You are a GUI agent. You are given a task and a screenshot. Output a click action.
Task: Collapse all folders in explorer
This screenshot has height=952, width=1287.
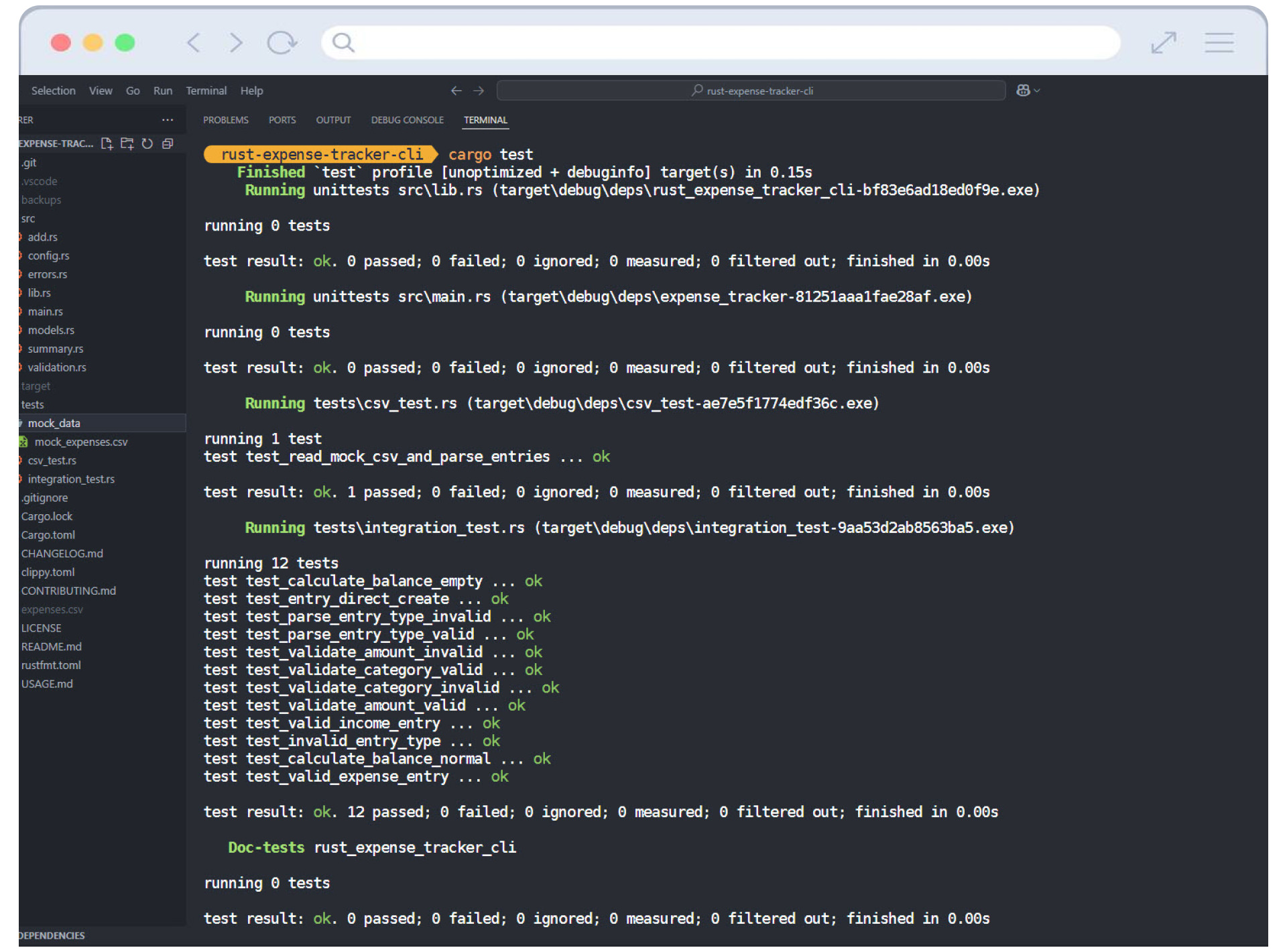coord(168,143)
